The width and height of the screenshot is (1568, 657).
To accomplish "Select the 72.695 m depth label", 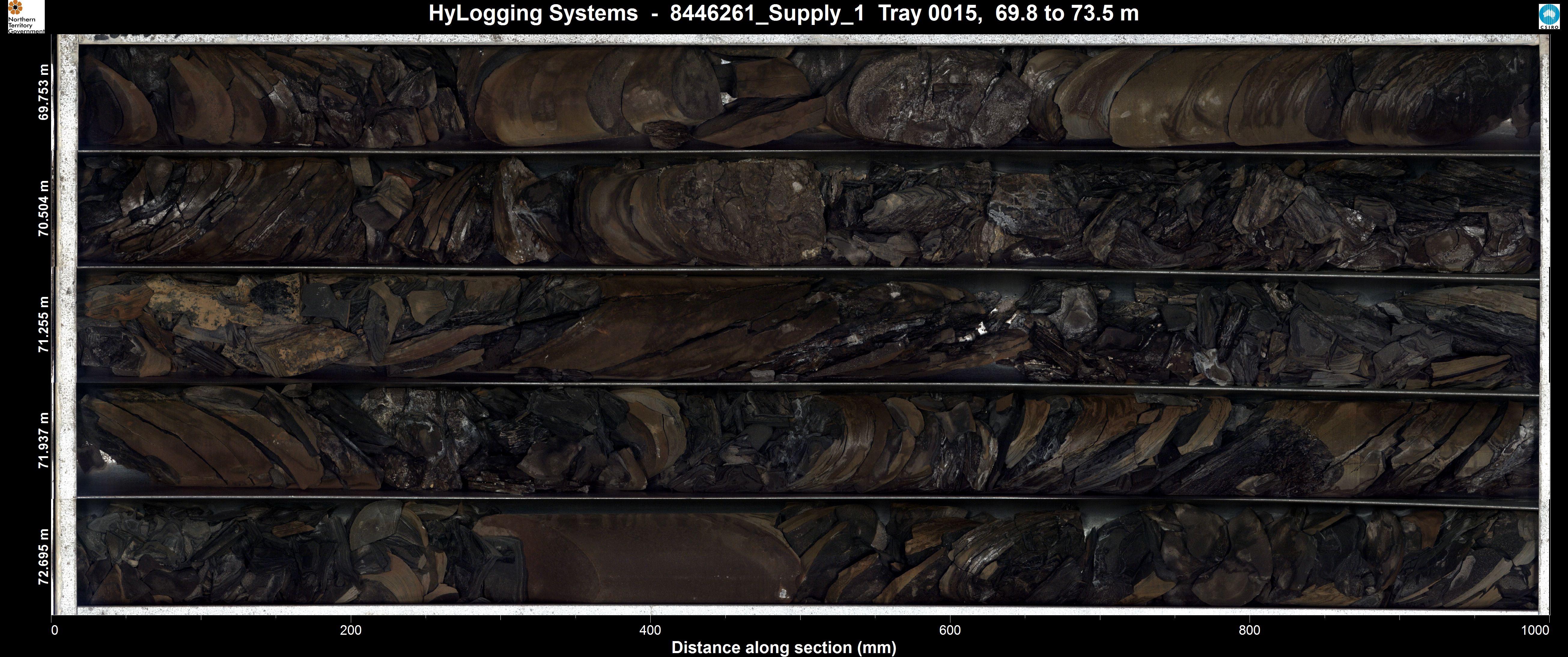I will click(43, 557).
